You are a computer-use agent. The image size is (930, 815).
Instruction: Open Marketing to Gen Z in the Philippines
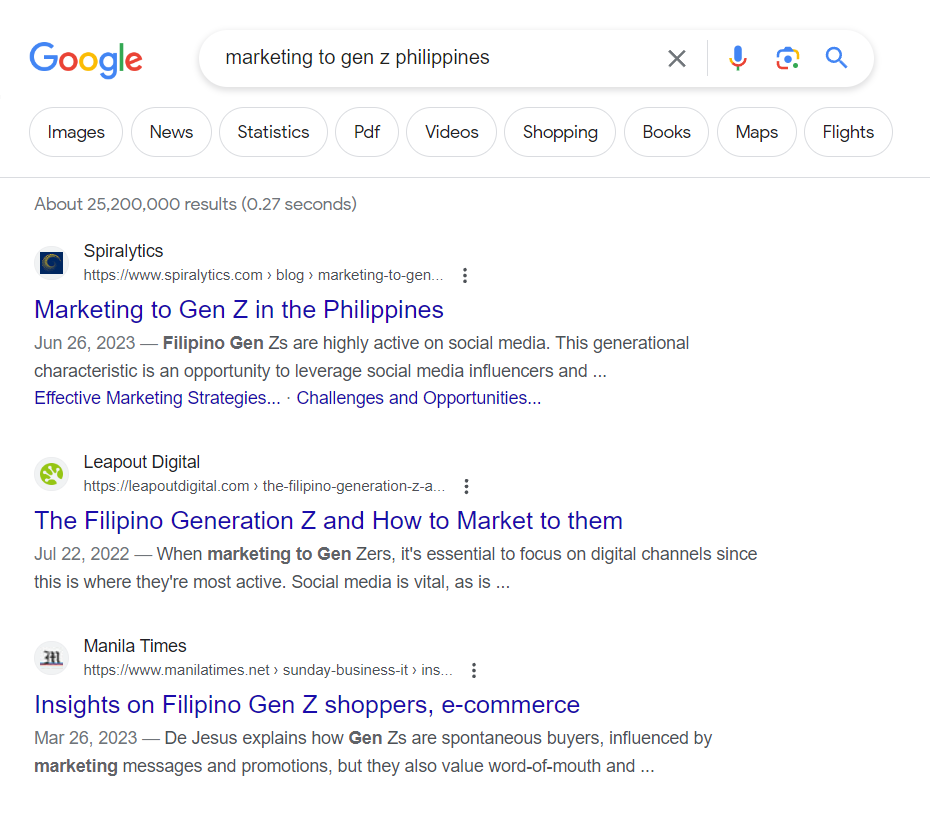pyautogui.click(x=239, y=310)
